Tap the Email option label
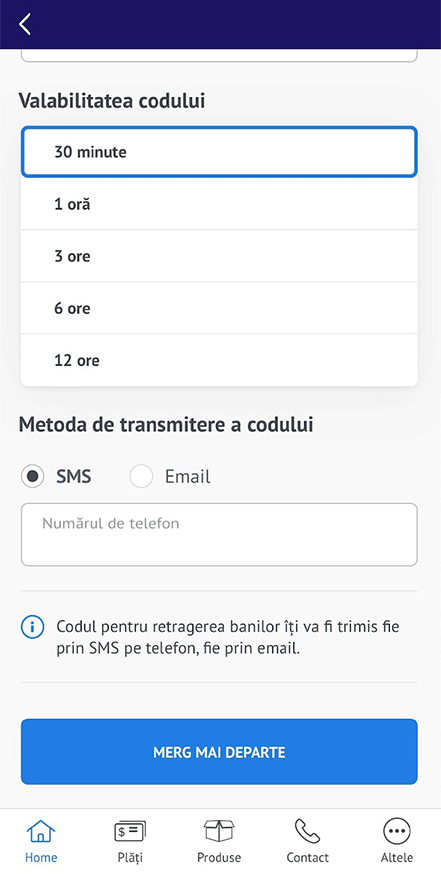This screenshot has width=441, height=875. click(x=188, y=477)
